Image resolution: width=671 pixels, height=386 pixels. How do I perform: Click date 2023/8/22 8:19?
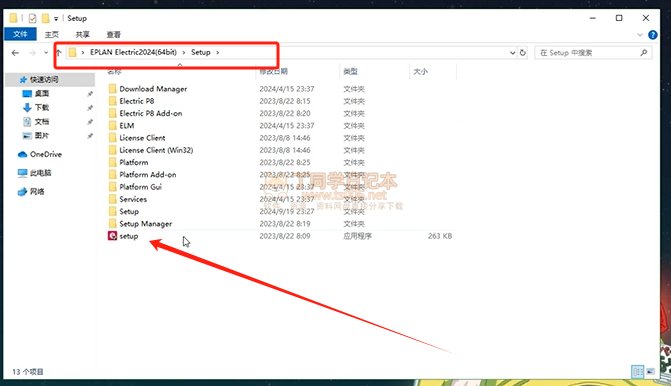(285, 224)
